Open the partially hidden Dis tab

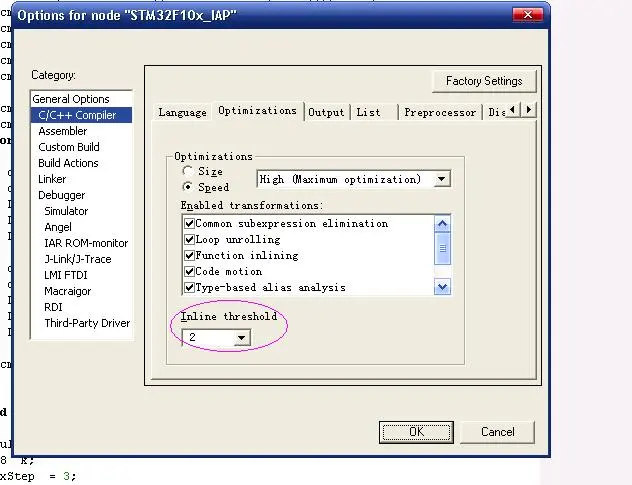(496, 112)
